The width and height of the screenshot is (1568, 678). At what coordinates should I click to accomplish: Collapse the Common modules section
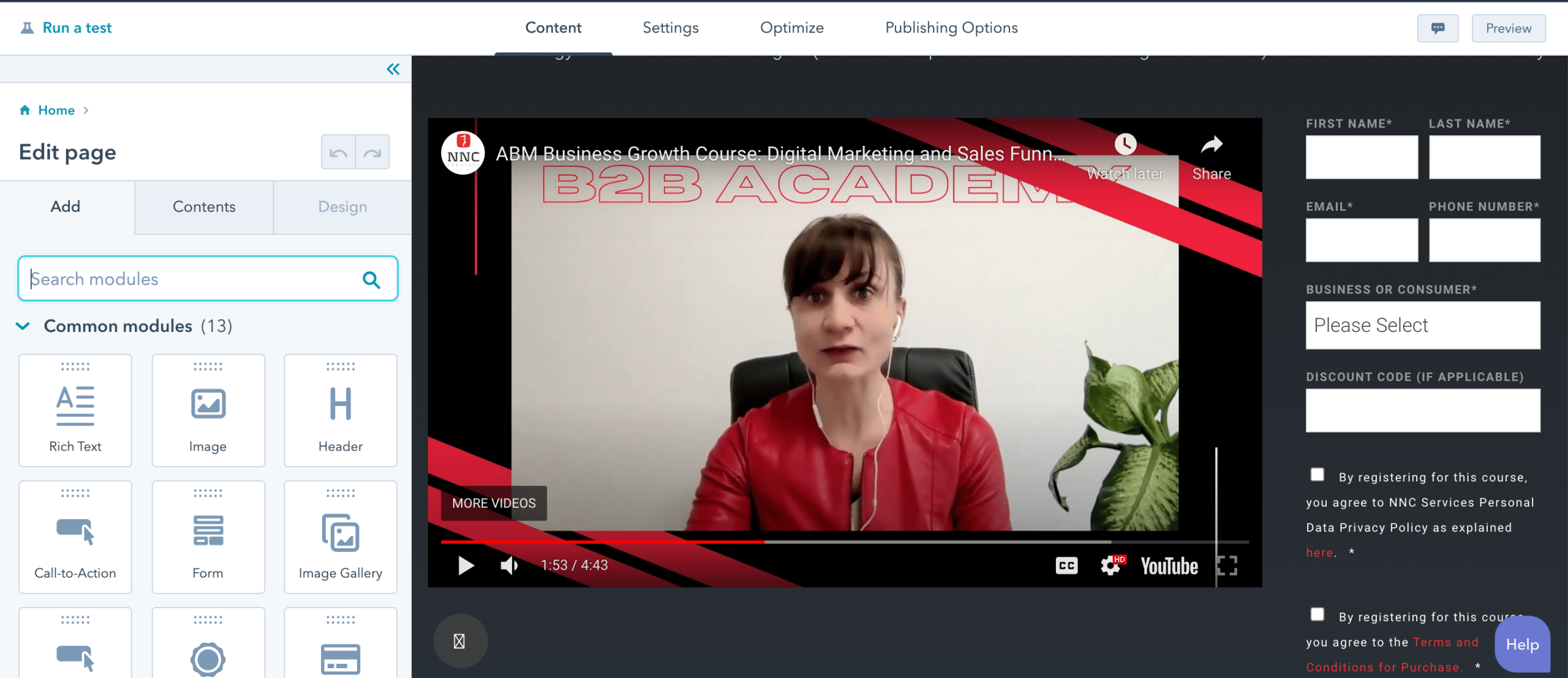[23, 326]
